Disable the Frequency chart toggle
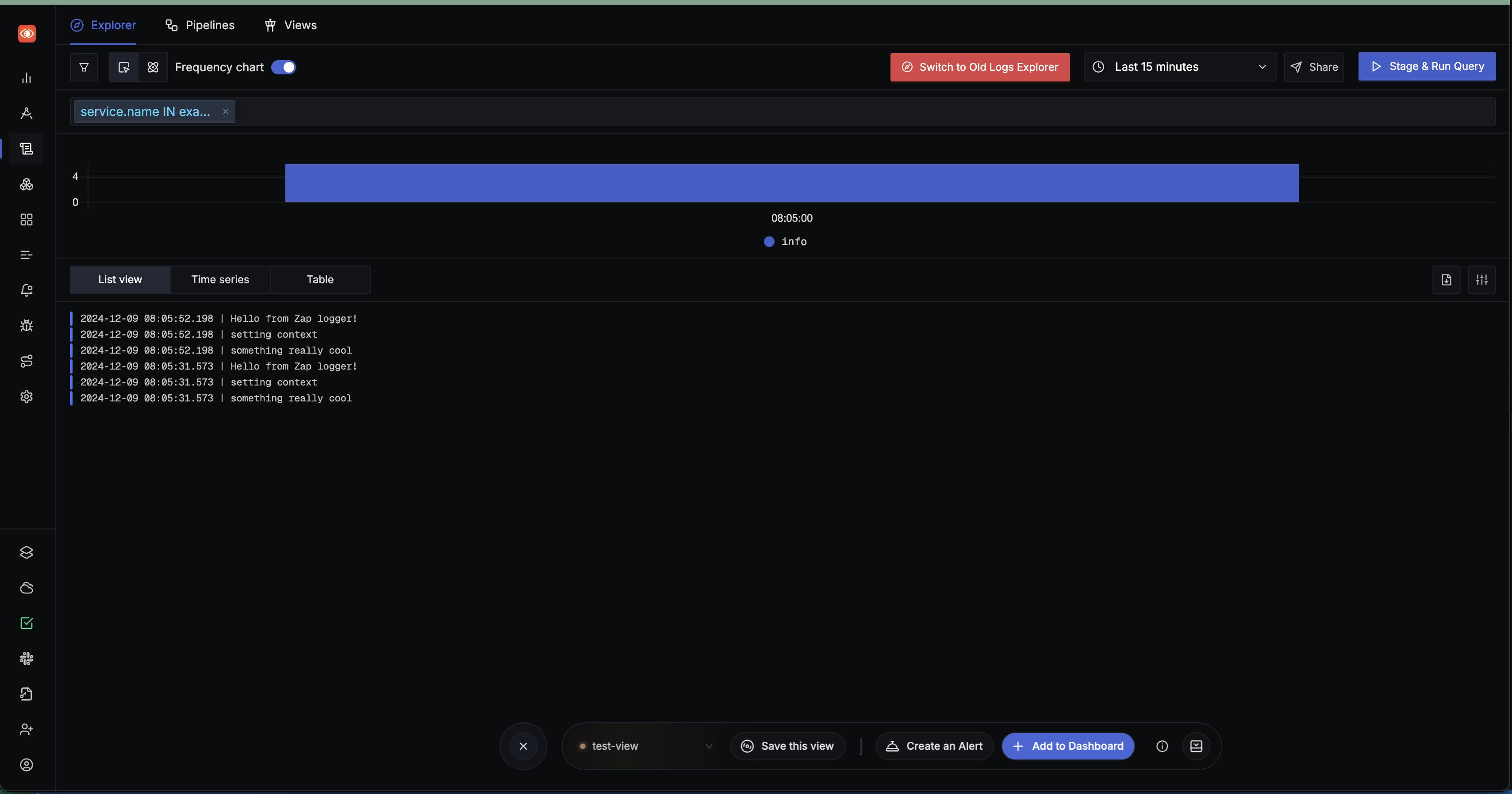Image resolution: width=1512 pixels, height=794 pixels. coord(284,67)
